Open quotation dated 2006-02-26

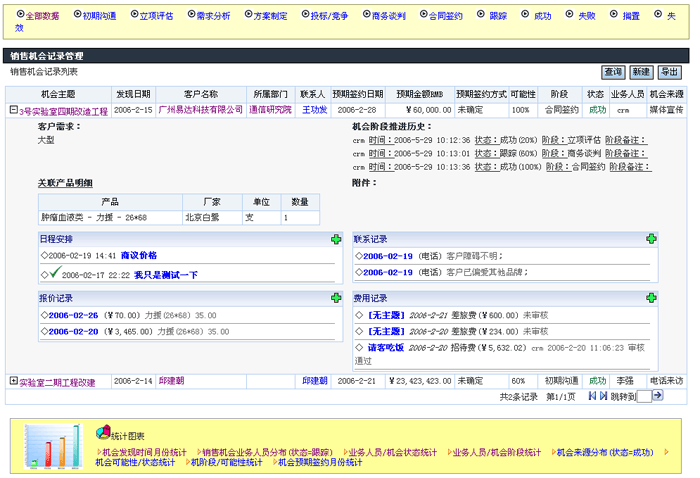click(73, 316)
